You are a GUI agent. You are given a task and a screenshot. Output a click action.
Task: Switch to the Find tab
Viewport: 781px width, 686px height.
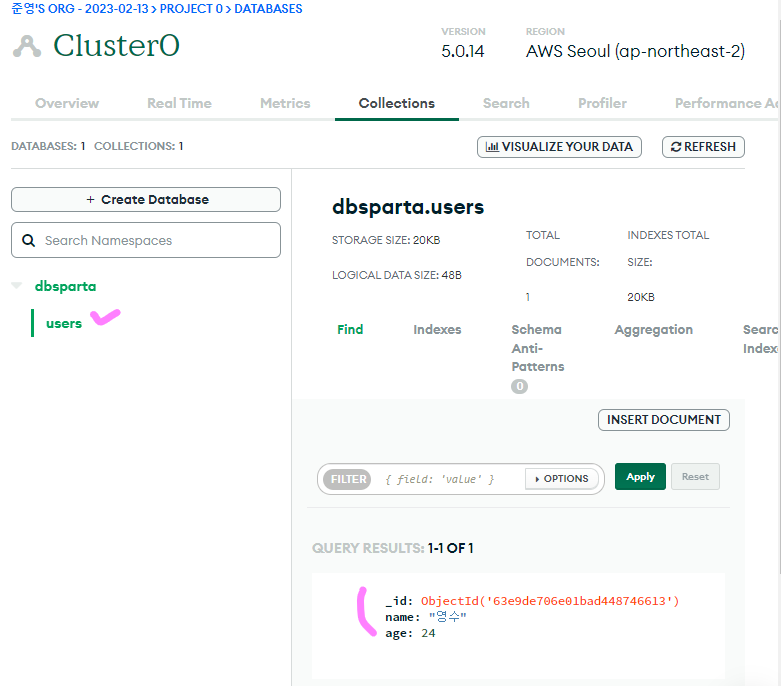tap(350, 329)
